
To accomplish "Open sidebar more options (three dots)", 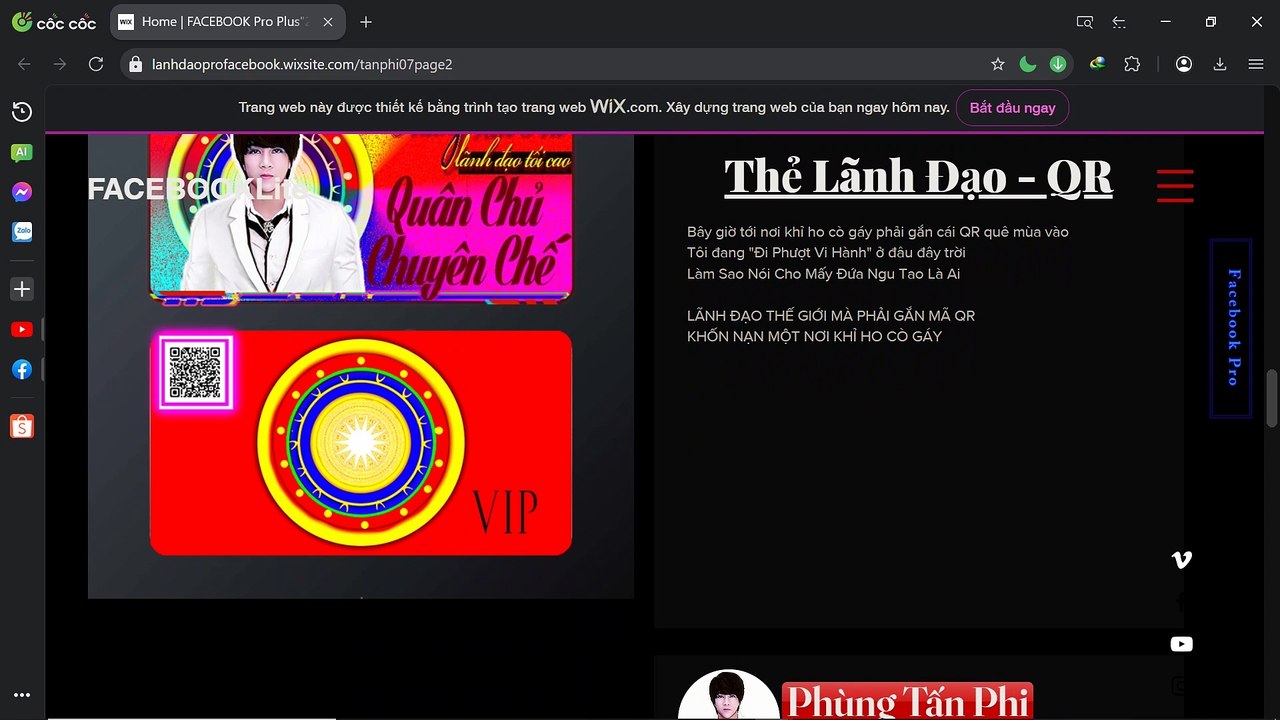I will point(22,695).
